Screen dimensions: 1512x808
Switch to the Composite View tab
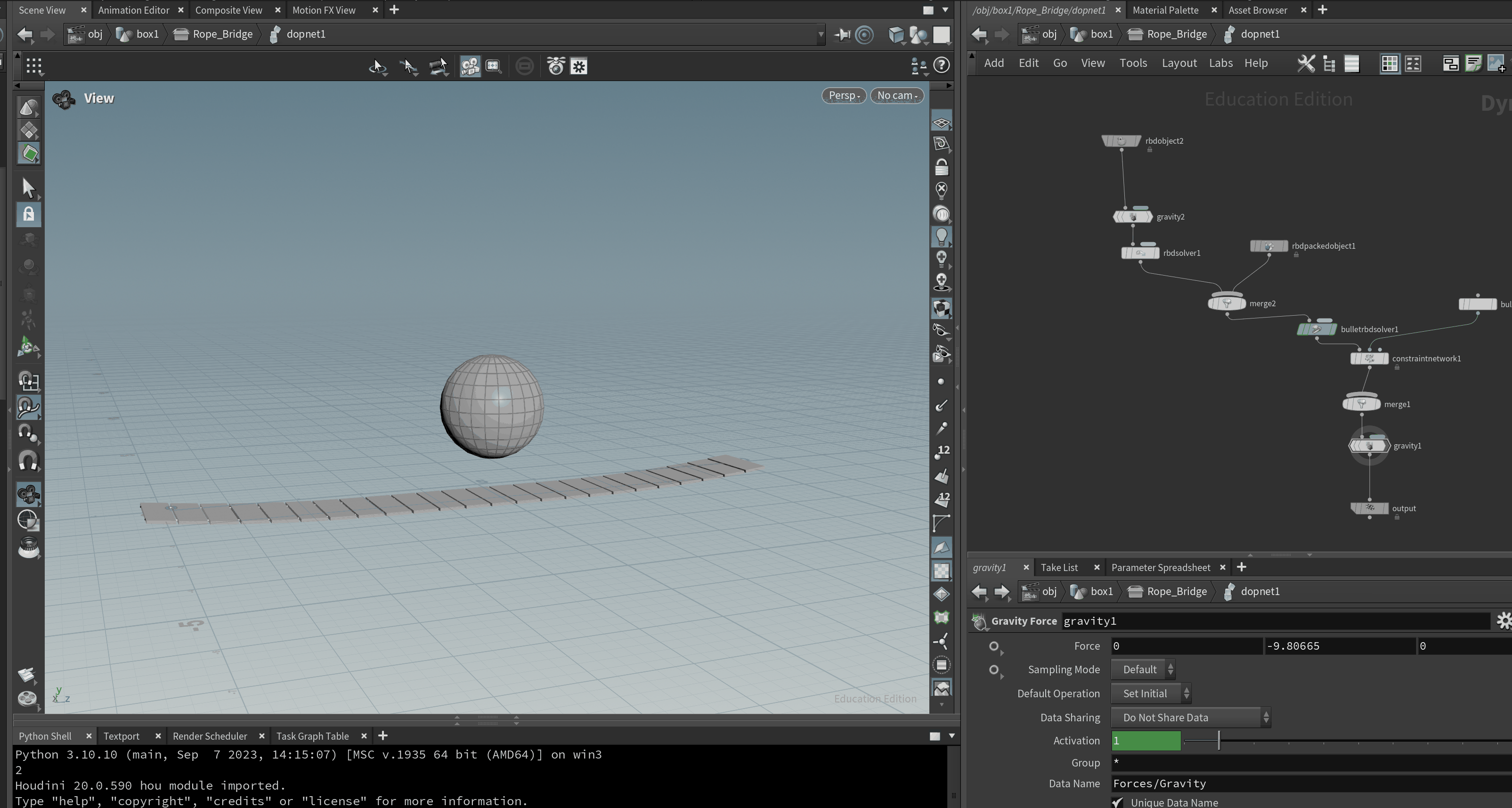[x=228, y=10]
